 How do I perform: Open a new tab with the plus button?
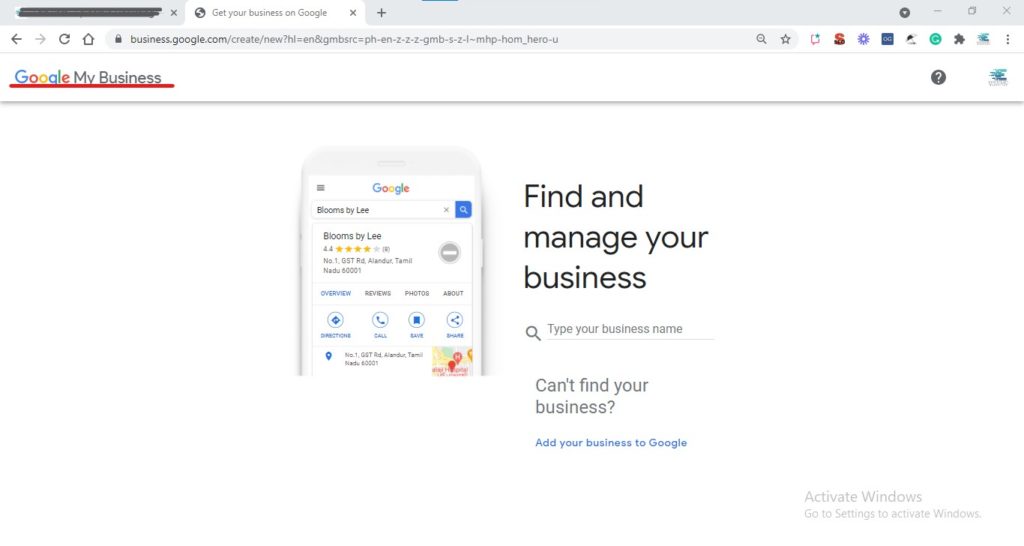coord(381,12)
